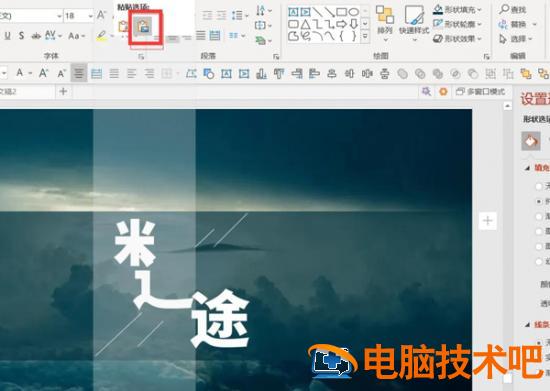The width and height of the screenshot is (550, 391).
Task: Click the bar chart align-bottom icon
Action: [x=261, y=74]
